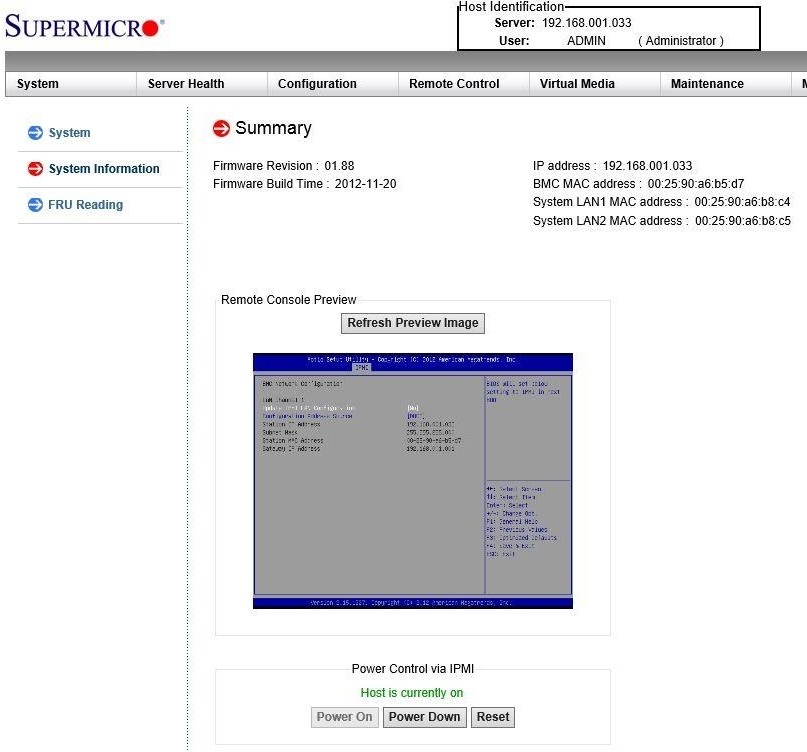Viewport: 807px width, 752px height.
Task: Click the Supermicro logo
Action: (85, 26)
